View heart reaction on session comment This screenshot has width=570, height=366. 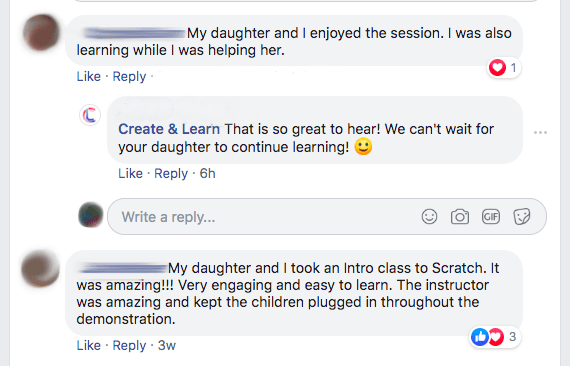(x=504, y=68)
